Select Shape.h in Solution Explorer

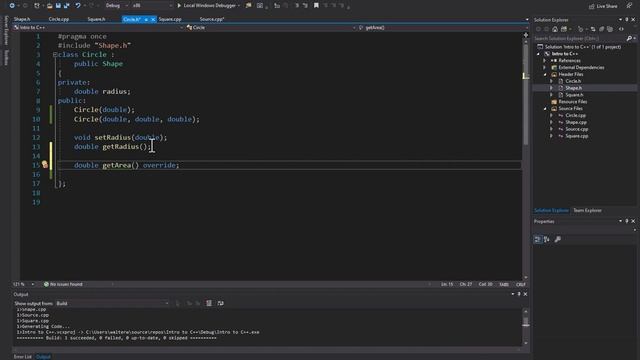pyautogui.click(x=573, y=88)
